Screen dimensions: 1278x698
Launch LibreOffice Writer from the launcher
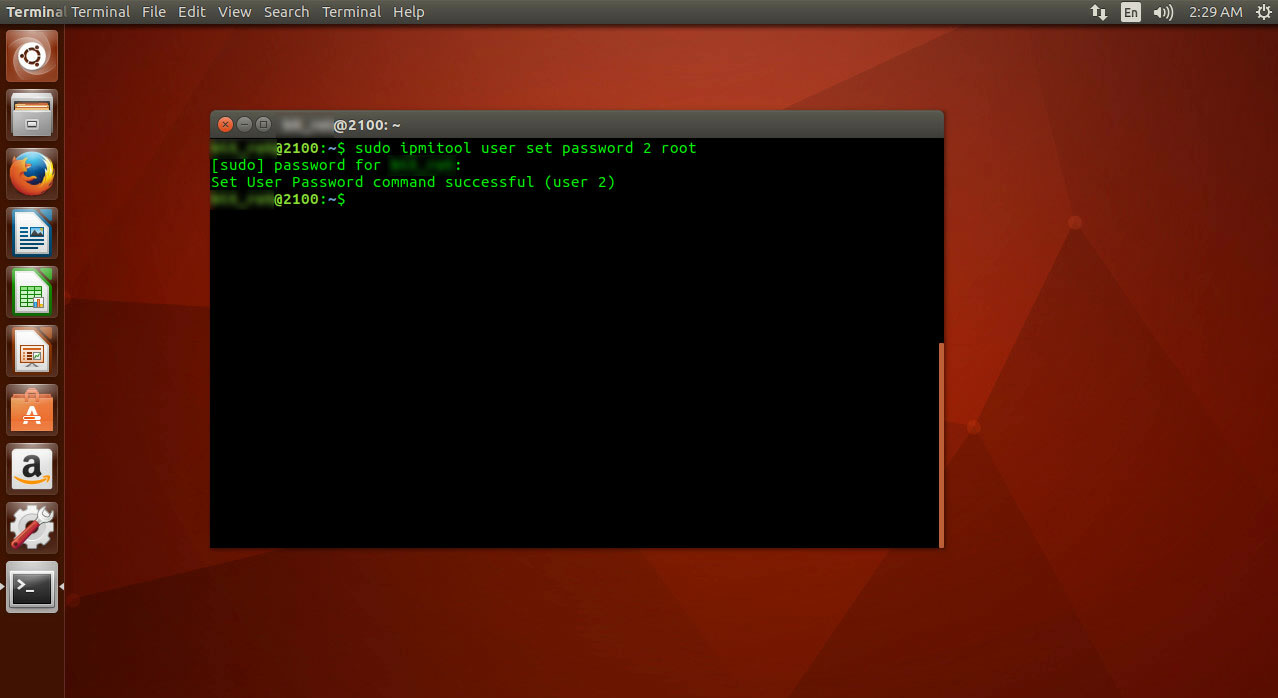tap(32, 233)
